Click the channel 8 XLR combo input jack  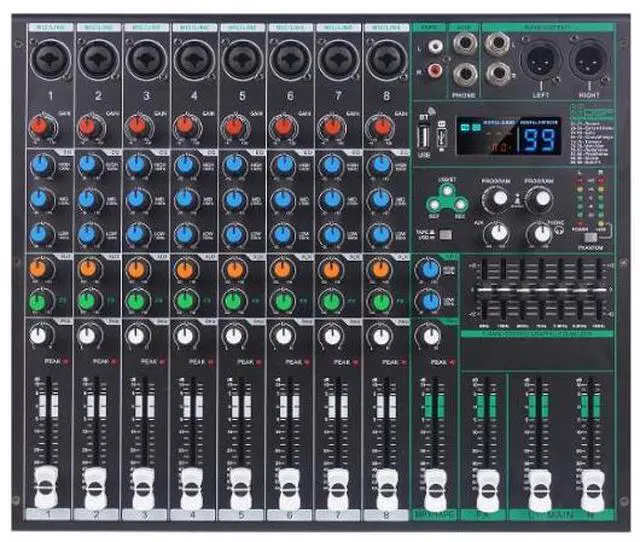[x=386, y=60]
